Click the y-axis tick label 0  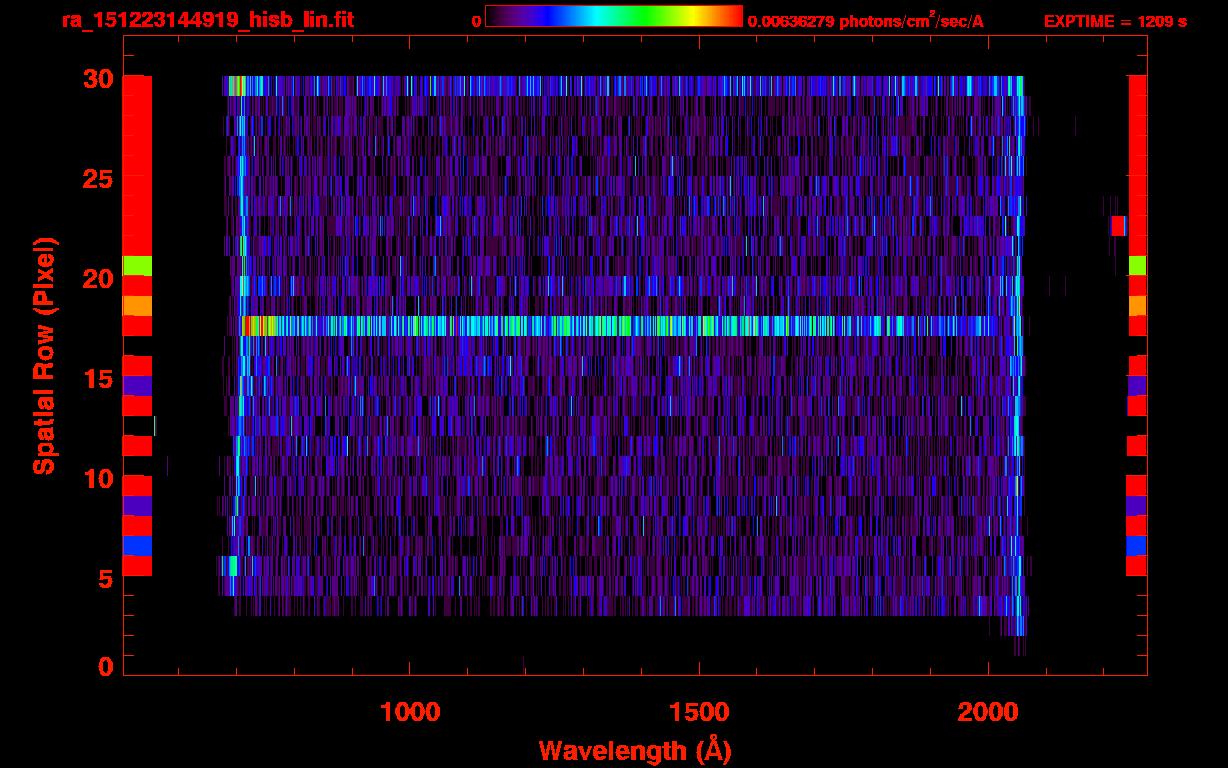coord(106,667)
